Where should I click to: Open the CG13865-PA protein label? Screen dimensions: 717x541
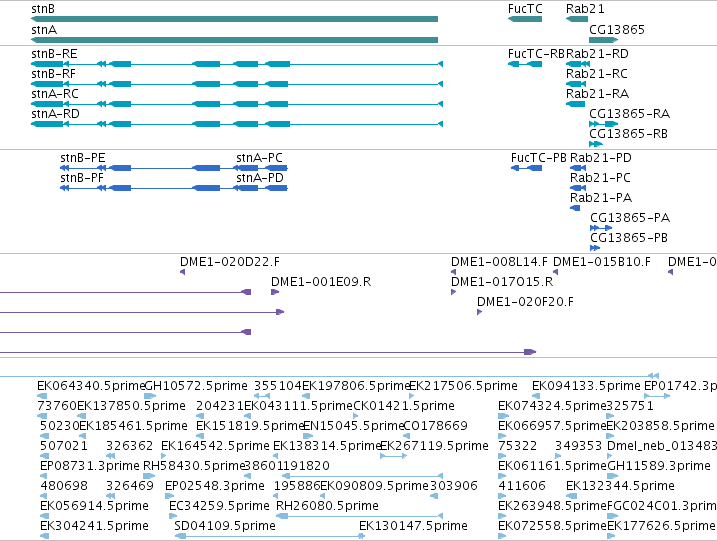point(630,218)
